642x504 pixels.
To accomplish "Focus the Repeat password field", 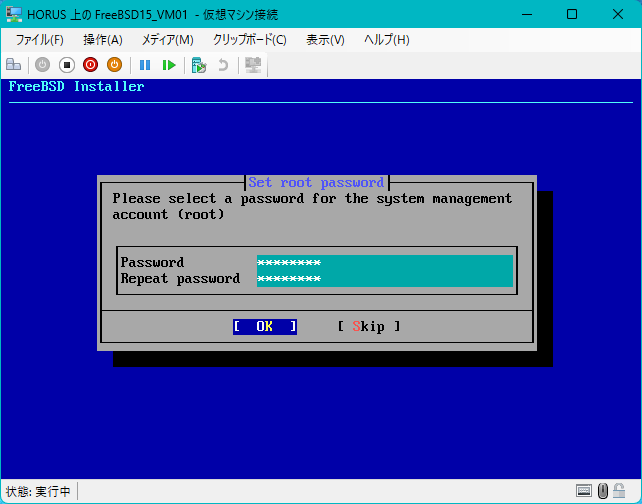I will coord(385,279).
